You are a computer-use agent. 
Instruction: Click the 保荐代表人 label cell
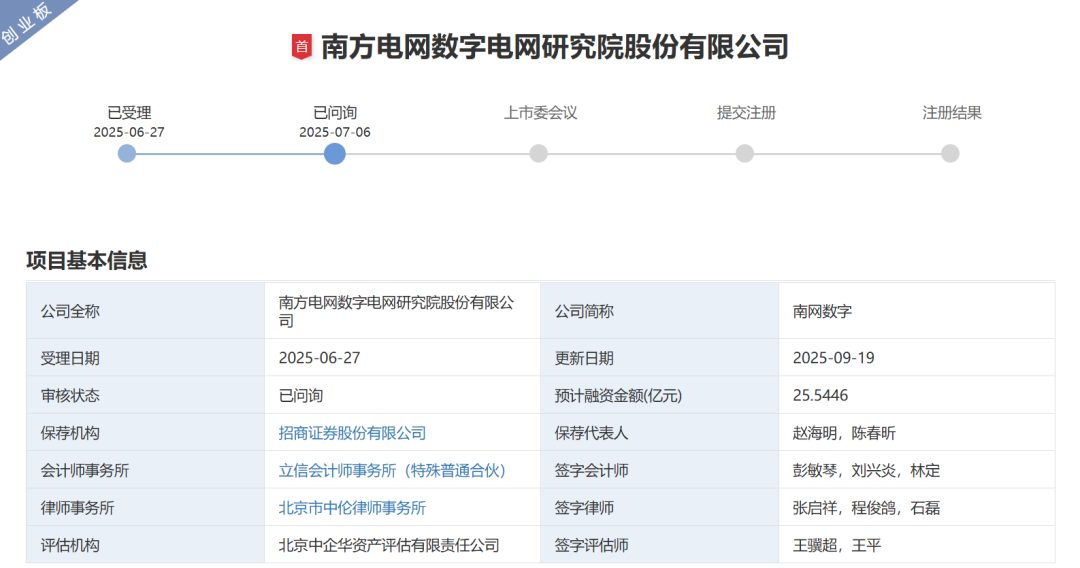(660, 433)
